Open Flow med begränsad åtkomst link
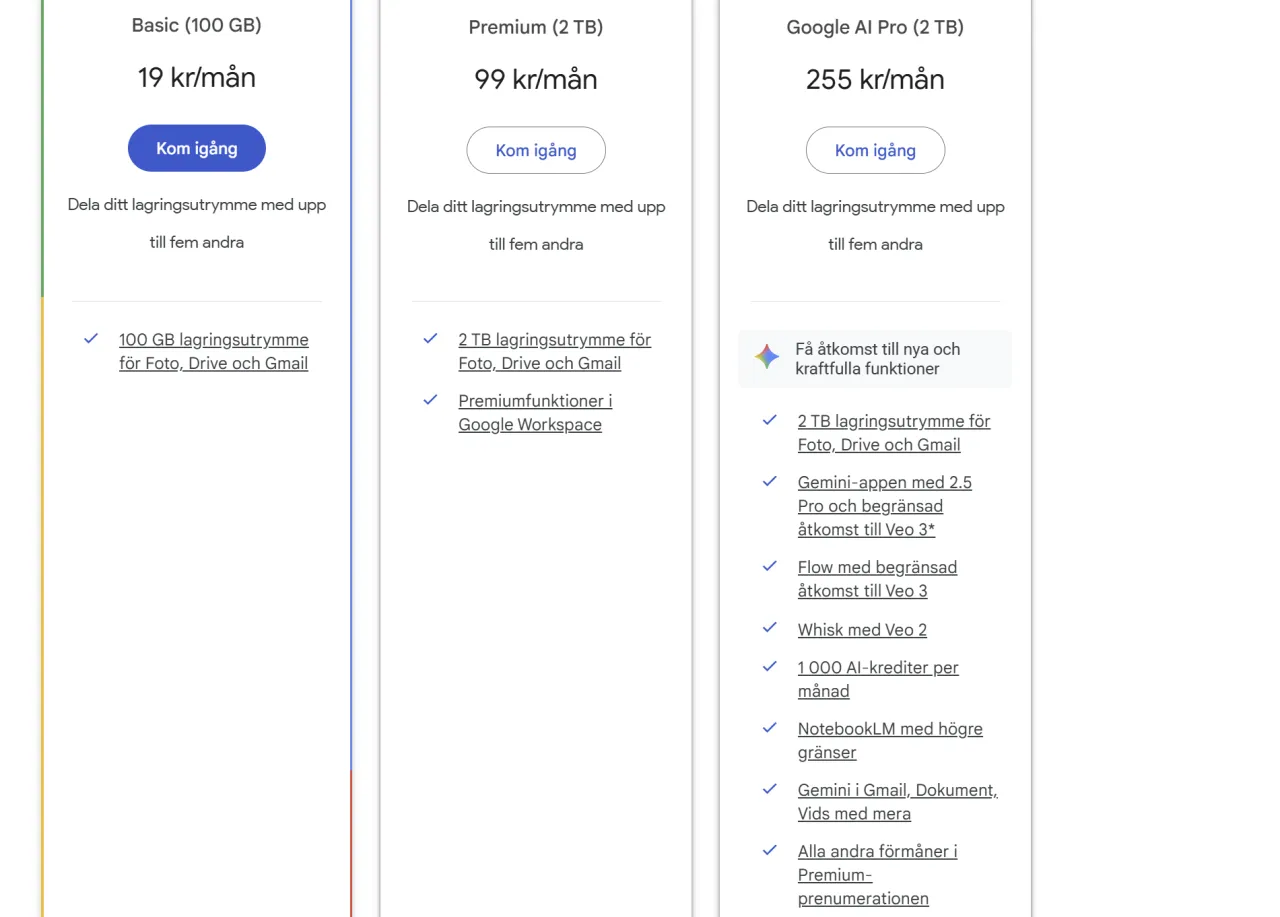 [877, 579]
